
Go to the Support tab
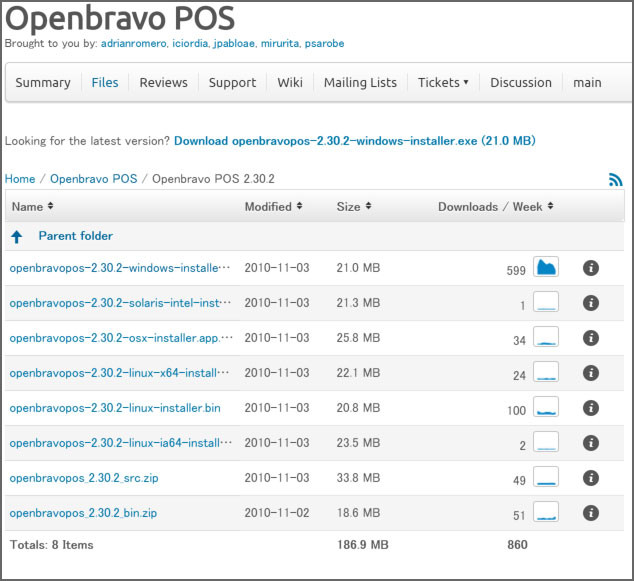[x=232, y=82]
